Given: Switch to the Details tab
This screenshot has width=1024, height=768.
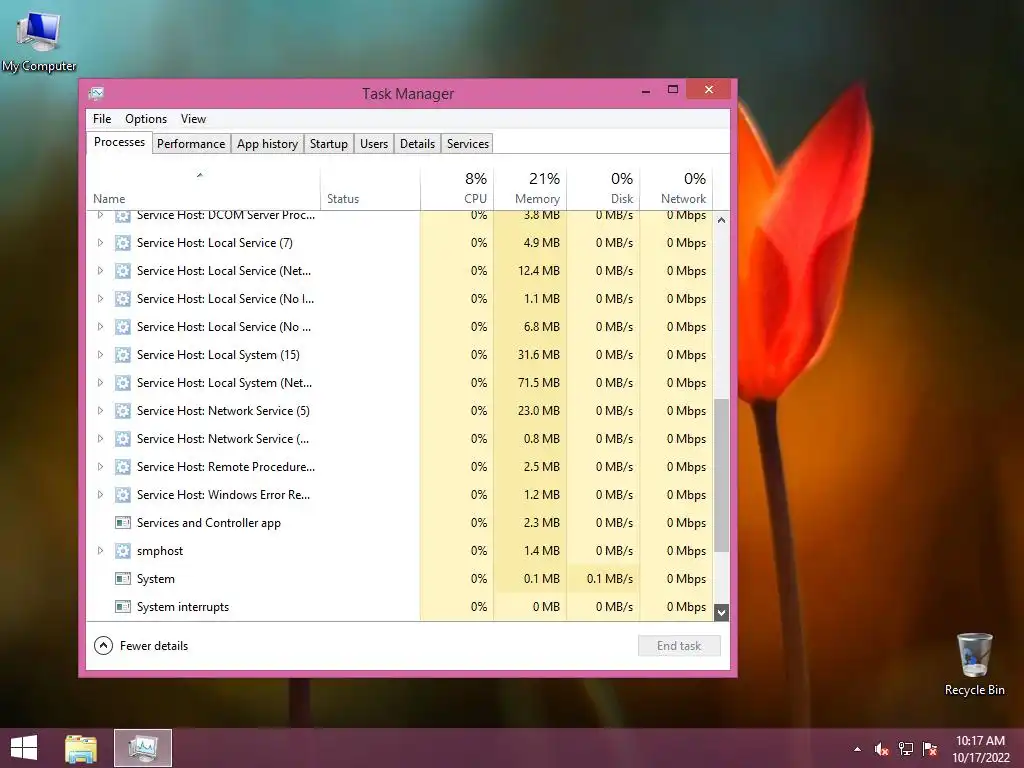Looking at the screenshot, I should point(417,144).
